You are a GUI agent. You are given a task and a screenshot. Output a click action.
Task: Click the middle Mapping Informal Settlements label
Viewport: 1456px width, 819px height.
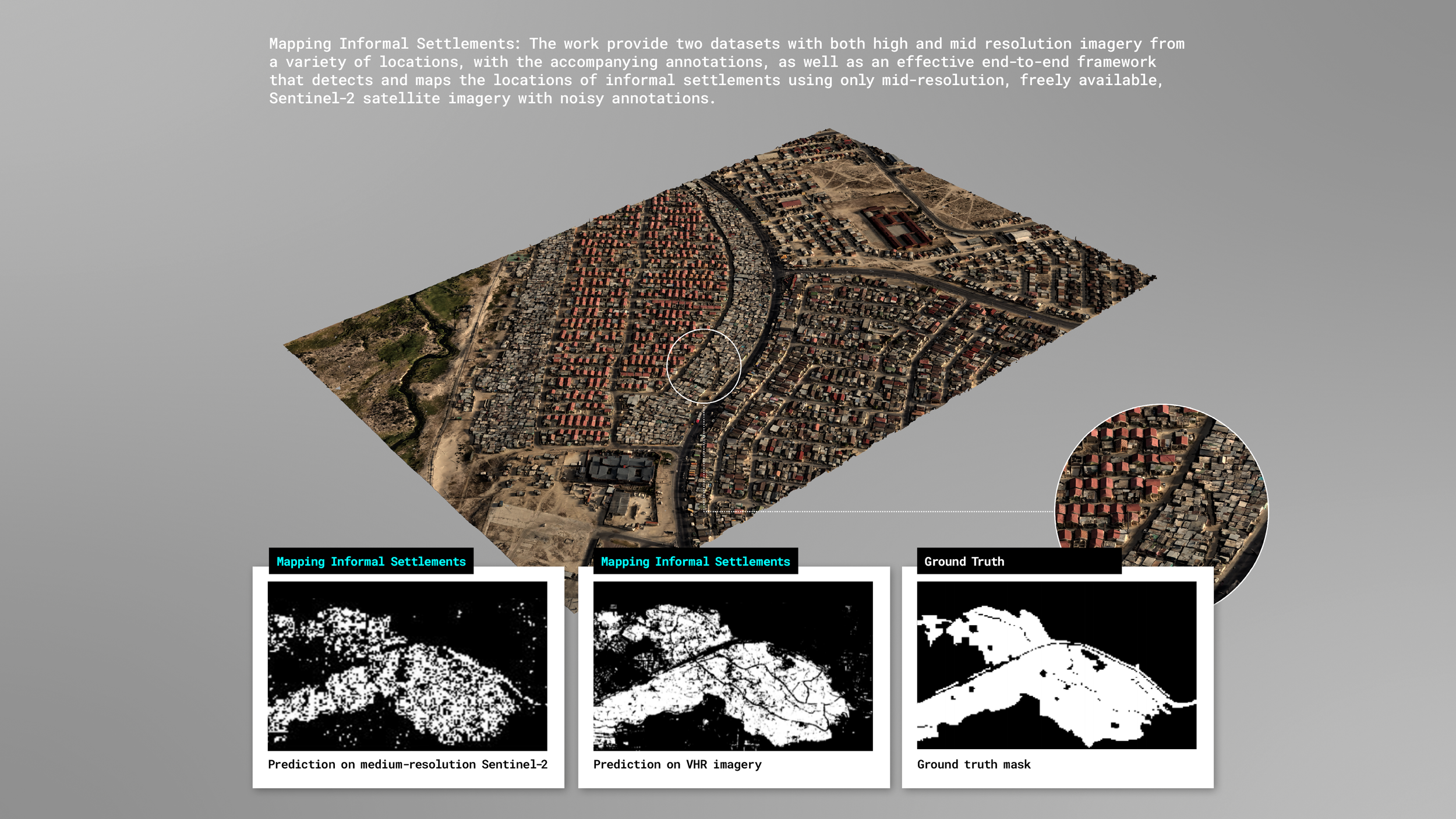695,561
